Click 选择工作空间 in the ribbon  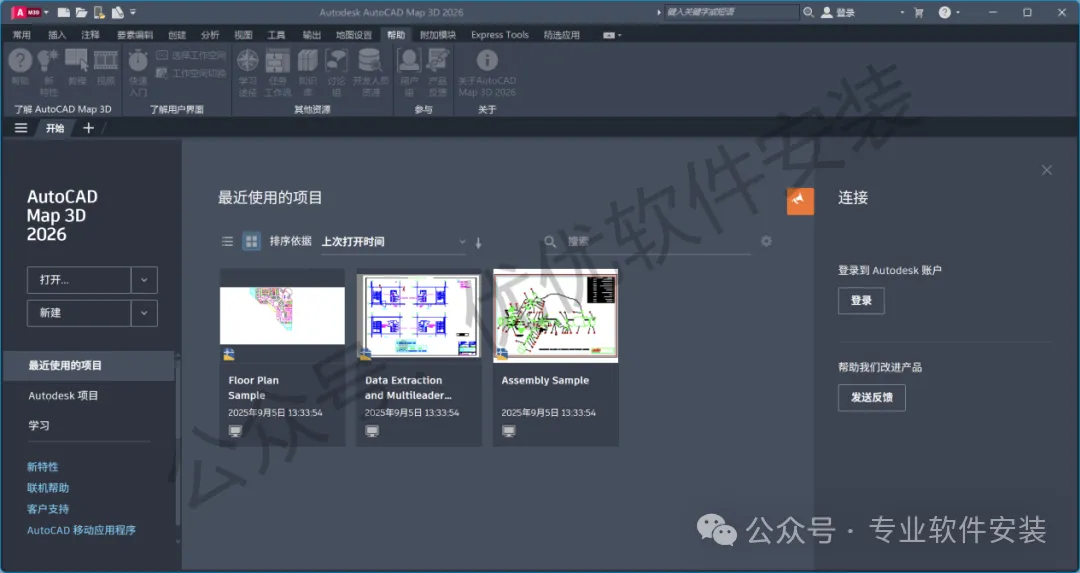coord(191,55)
